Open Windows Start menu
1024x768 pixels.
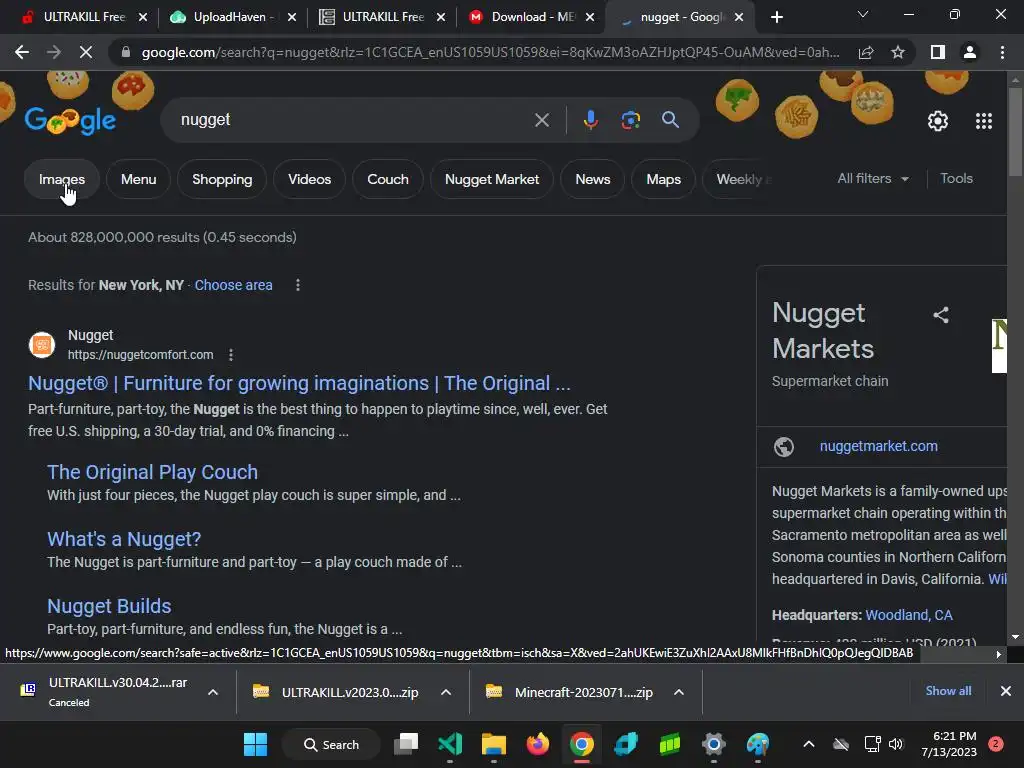(255, 744)
